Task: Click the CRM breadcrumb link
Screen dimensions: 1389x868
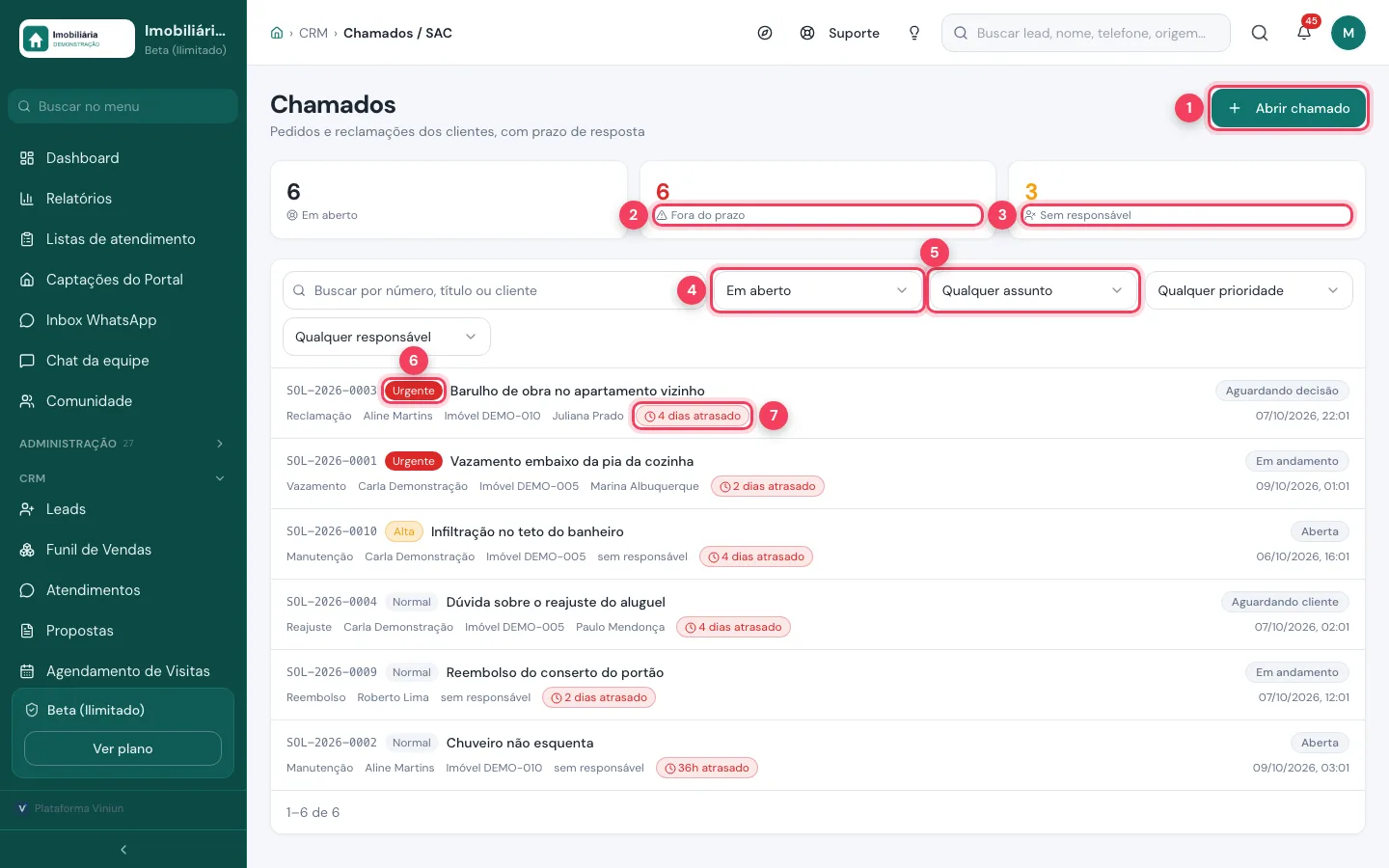Action: 313,33
